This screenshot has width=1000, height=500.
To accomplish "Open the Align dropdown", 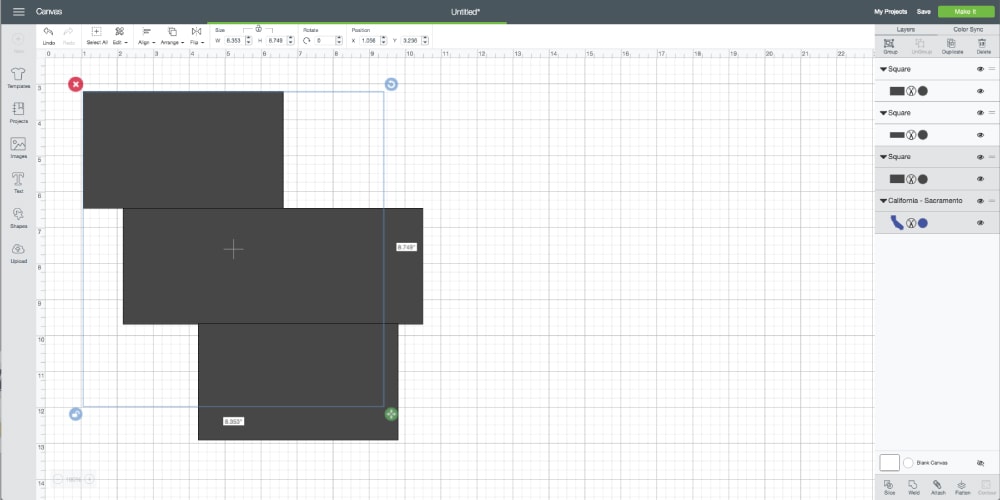I will 146,35.
